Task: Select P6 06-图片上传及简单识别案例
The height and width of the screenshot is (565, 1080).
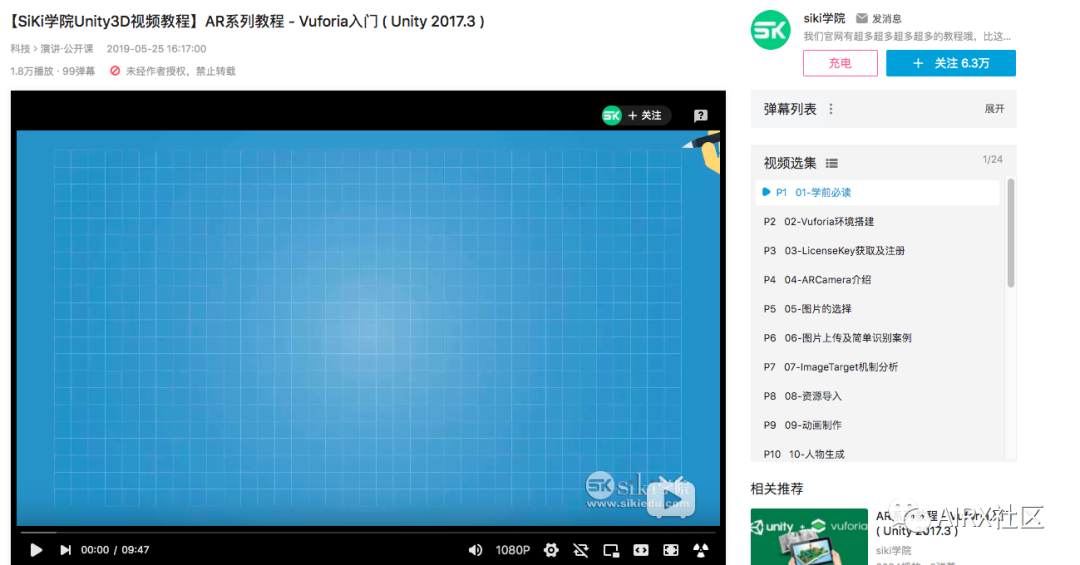Action: [x=878, y=338]
